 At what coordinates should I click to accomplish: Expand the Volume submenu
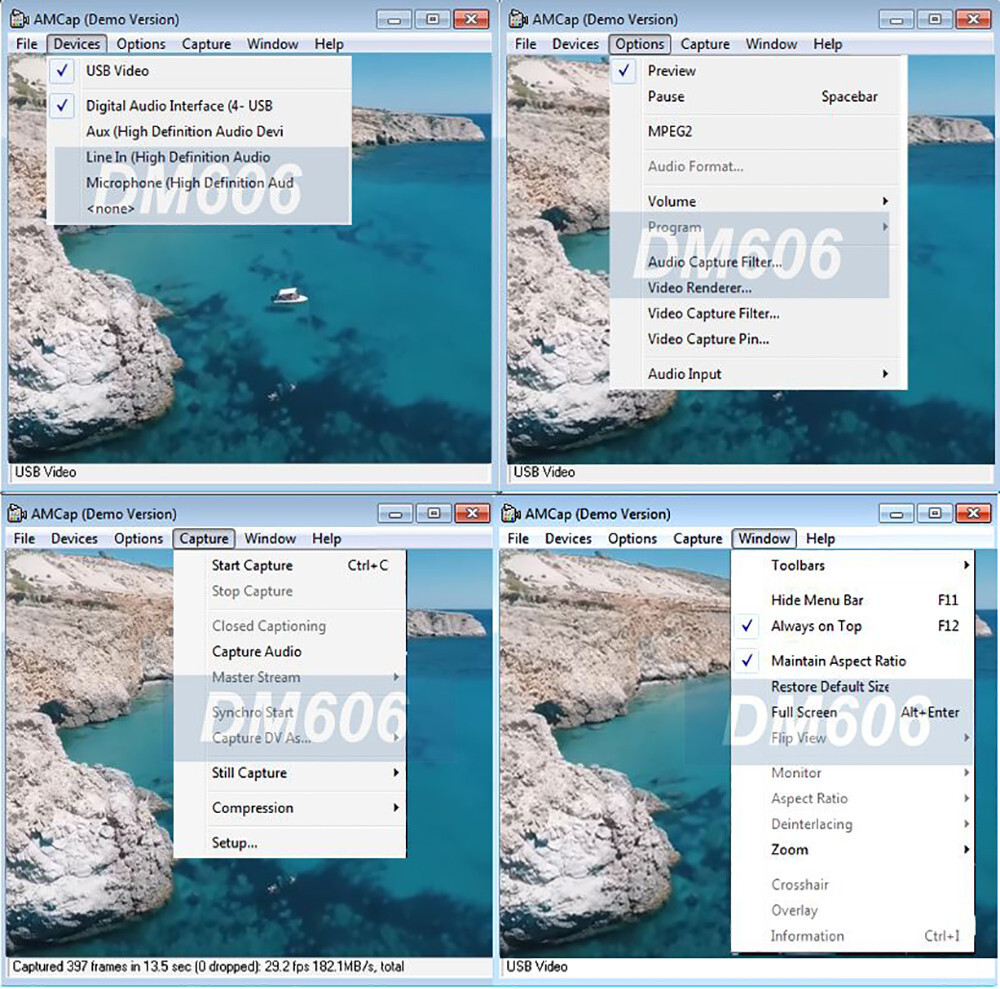885,202
